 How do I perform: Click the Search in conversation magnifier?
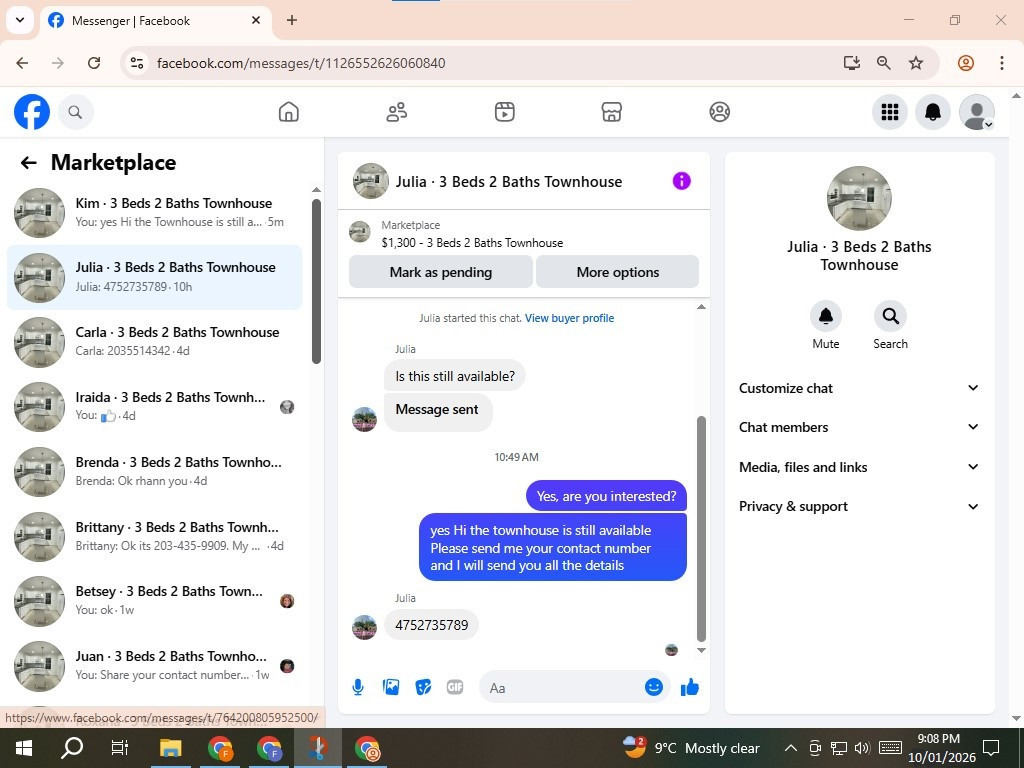click(890, 316)
